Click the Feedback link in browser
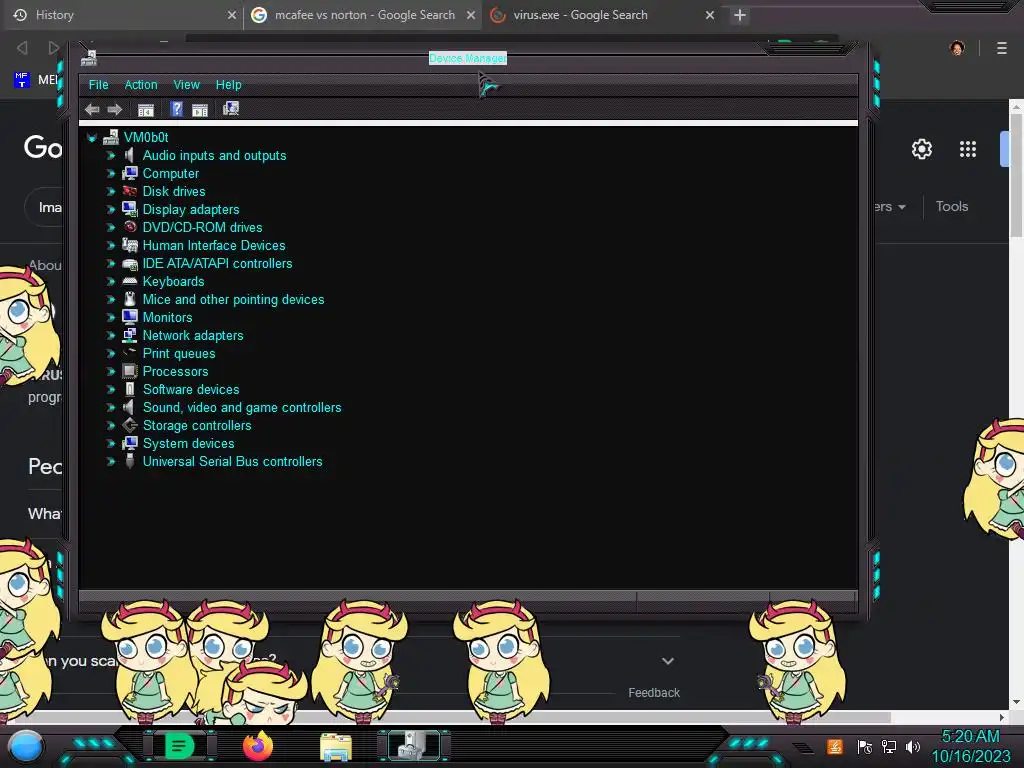This screenshot has height=768, width=1024. (654, 693)
